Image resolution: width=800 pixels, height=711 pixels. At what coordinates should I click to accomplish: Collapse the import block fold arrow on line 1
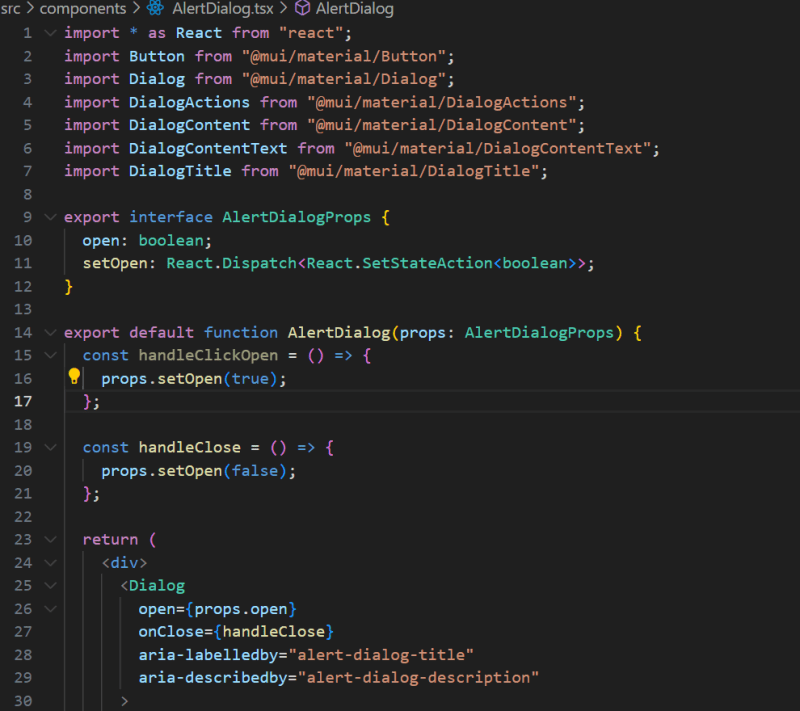pos(51,33)
